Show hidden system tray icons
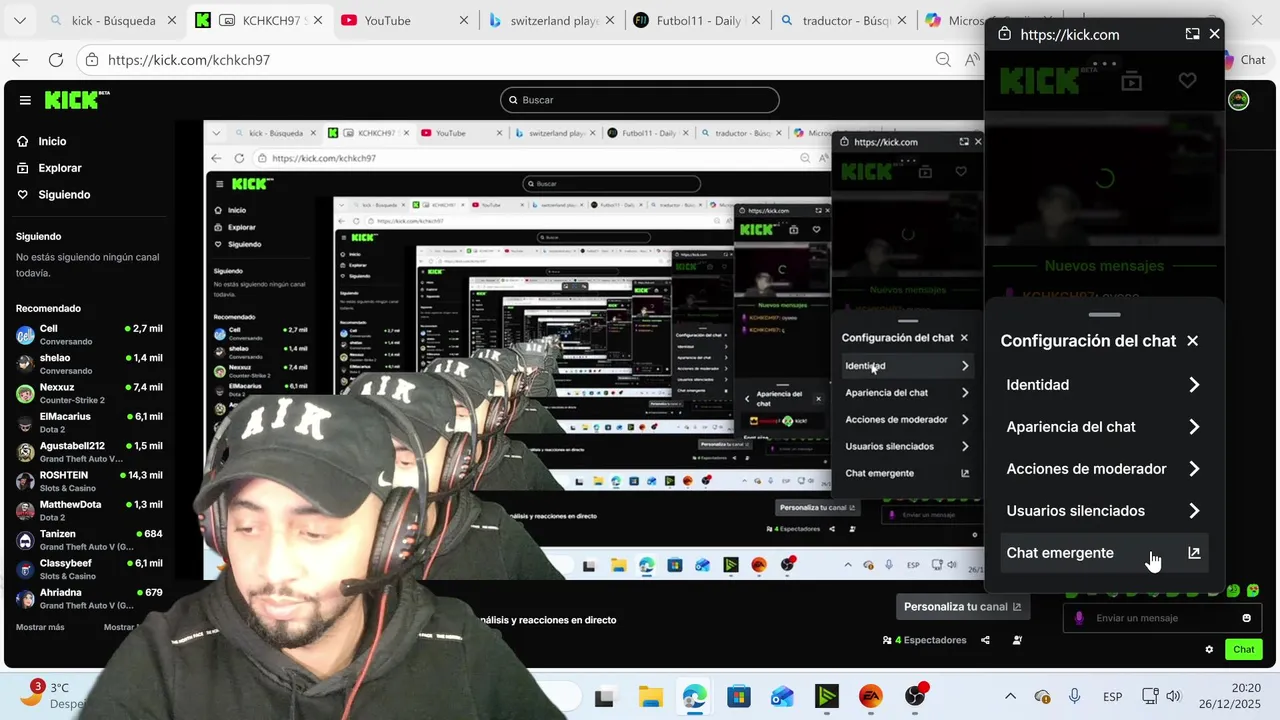Viewport: 1280px width, 720px height. point(1010,697)
